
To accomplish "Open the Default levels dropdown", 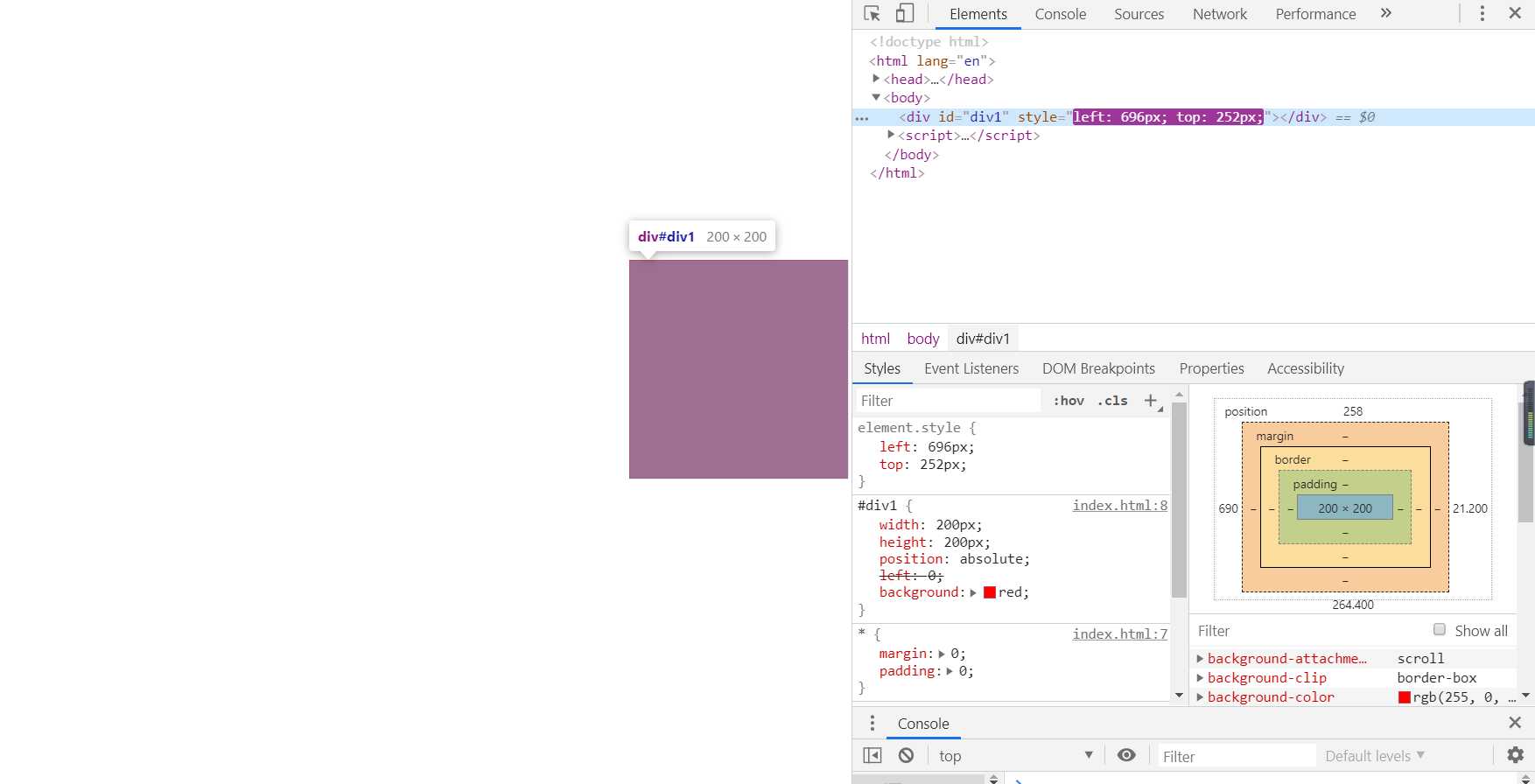I will pos(1375,756).
